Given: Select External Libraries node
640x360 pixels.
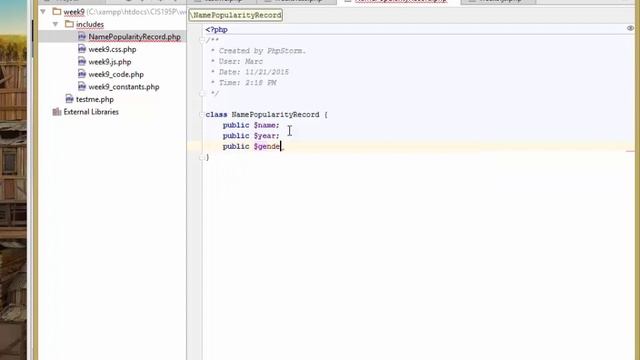Looking at the screenshot, I should (91, 112).
